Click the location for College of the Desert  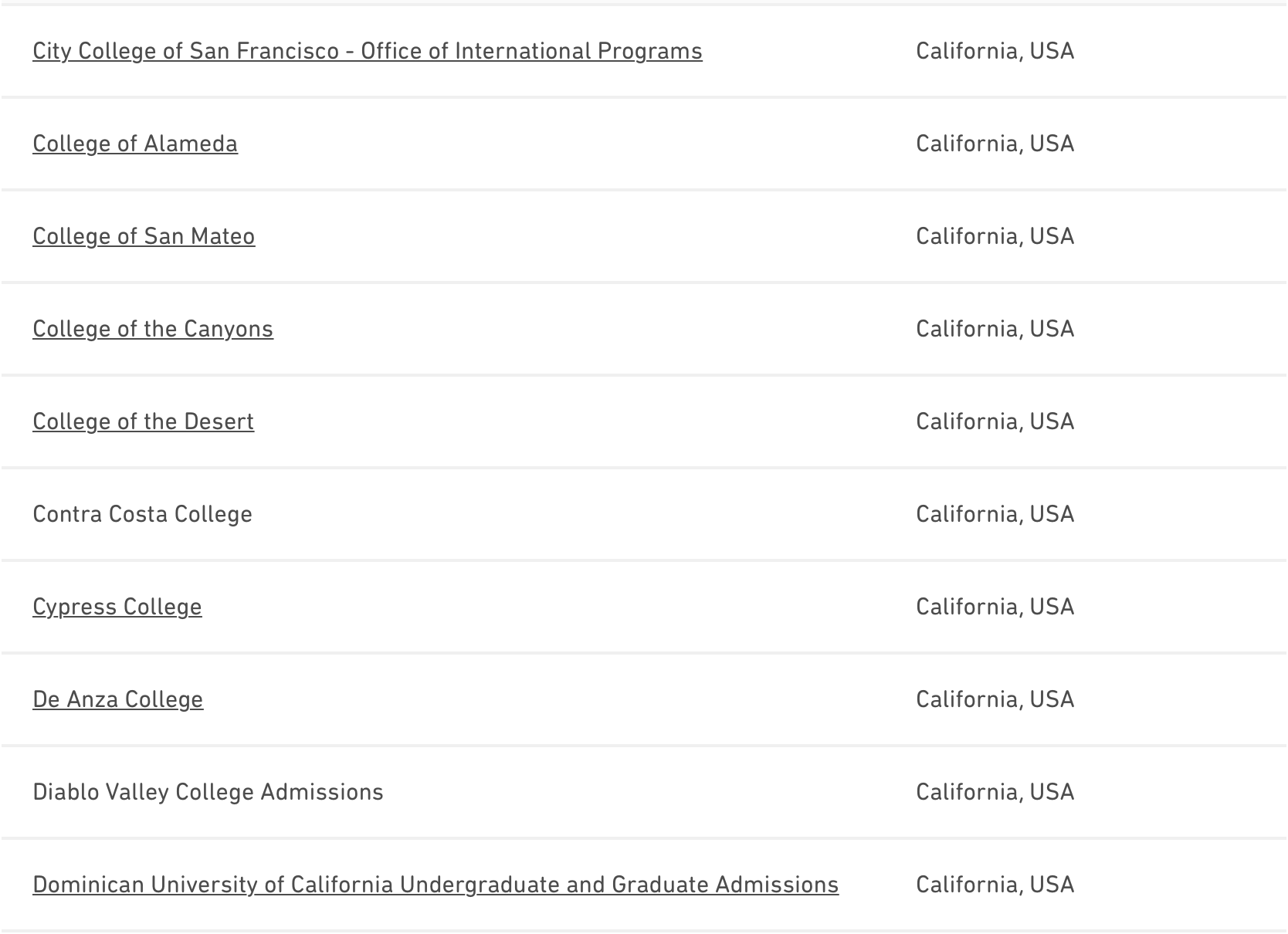click(x=995, y=421)
